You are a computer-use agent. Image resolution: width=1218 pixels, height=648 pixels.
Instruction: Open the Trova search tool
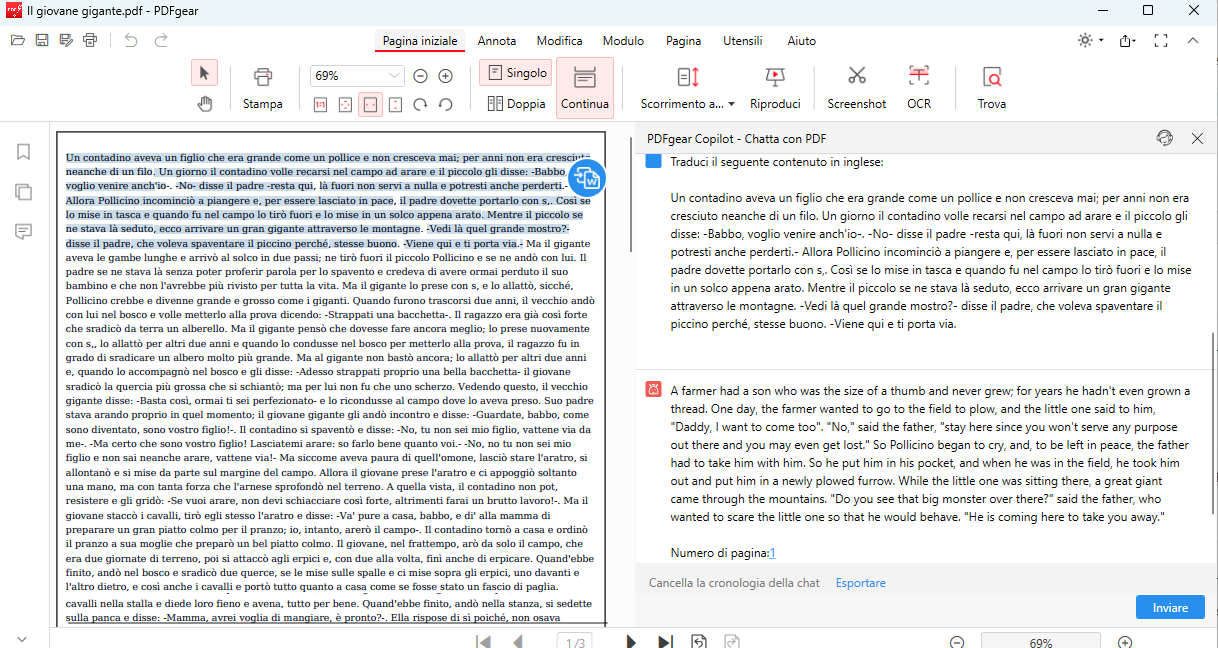coord(991,86)
